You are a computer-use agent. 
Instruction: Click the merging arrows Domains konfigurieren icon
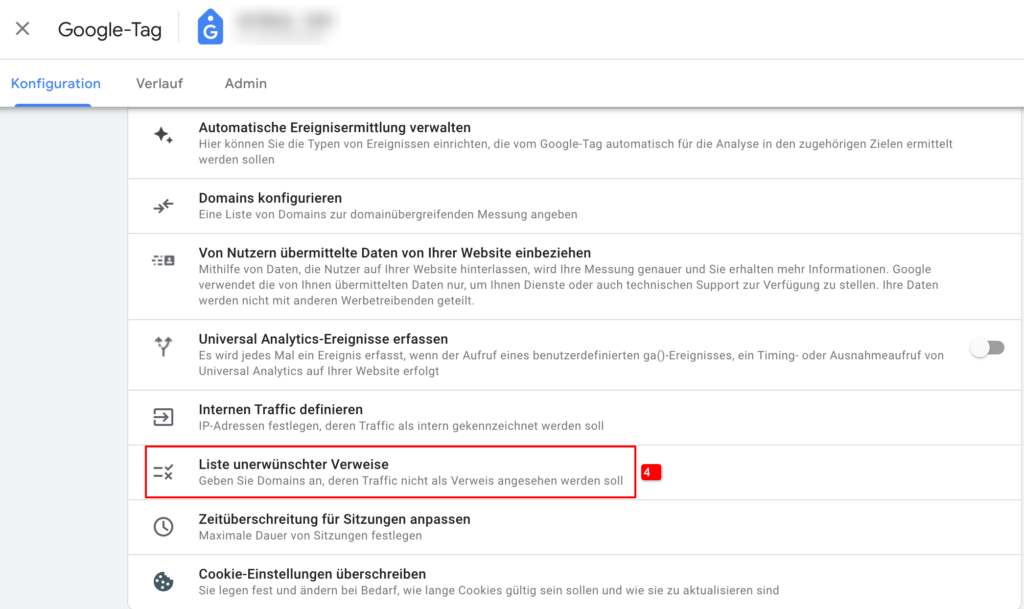(163, 206)
